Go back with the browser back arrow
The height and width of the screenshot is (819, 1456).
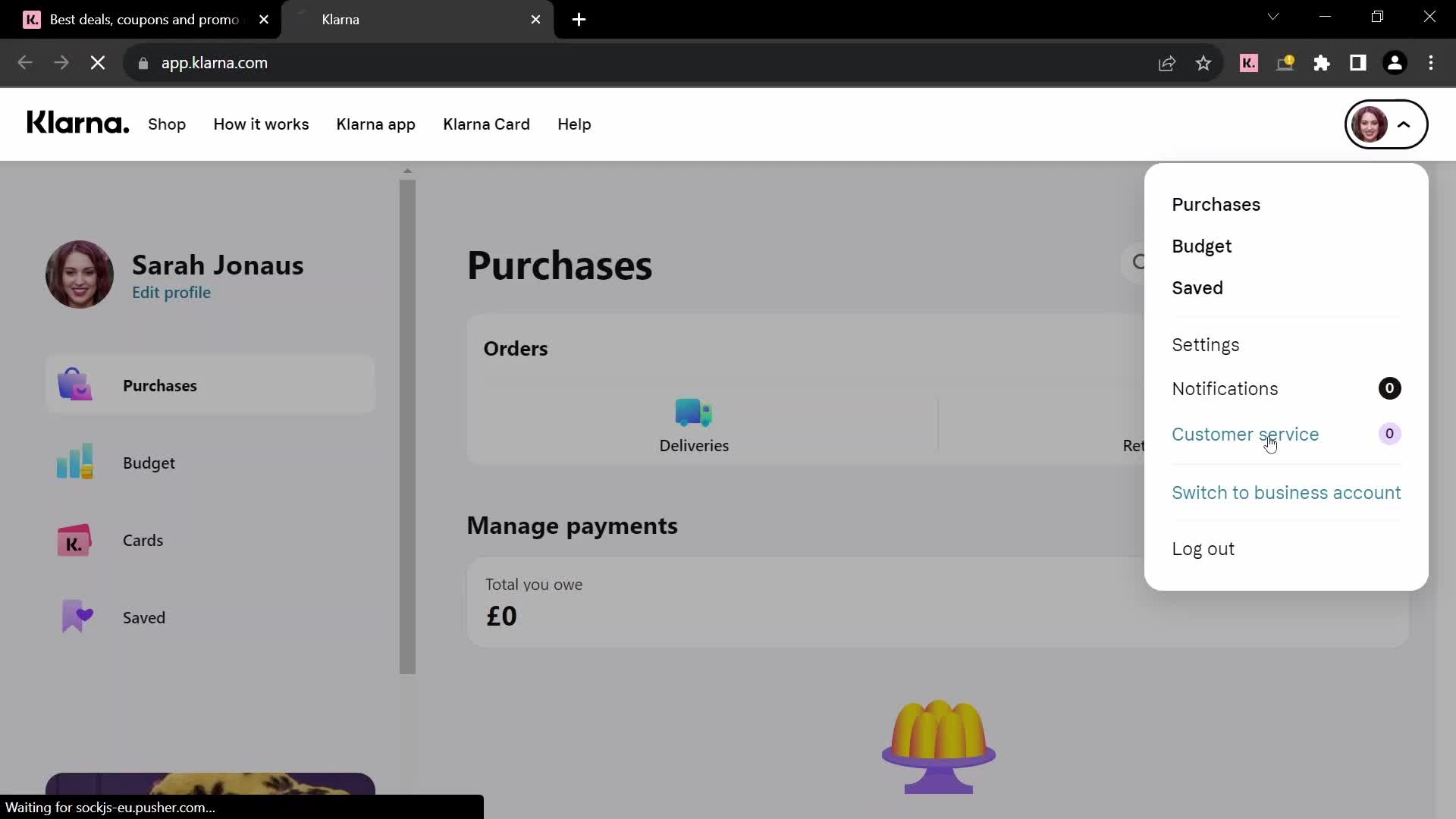[25, 63]
